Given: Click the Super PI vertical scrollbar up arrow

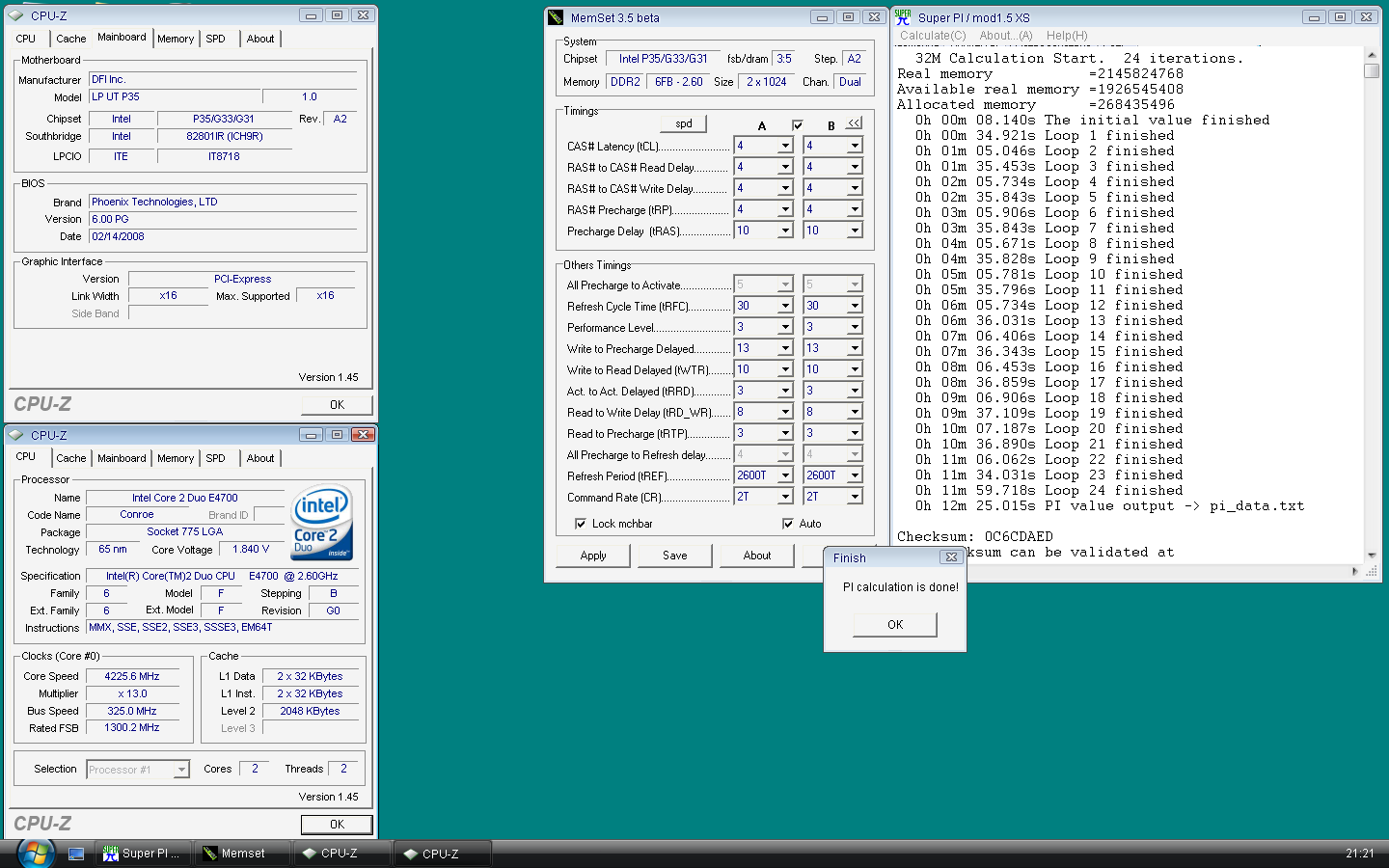Looking at the screenshot, I should (1372, 55).
